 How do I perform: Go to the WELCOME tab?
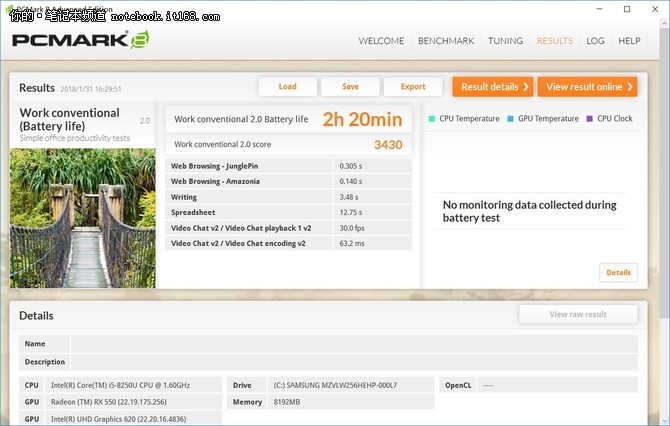(380, 41)
